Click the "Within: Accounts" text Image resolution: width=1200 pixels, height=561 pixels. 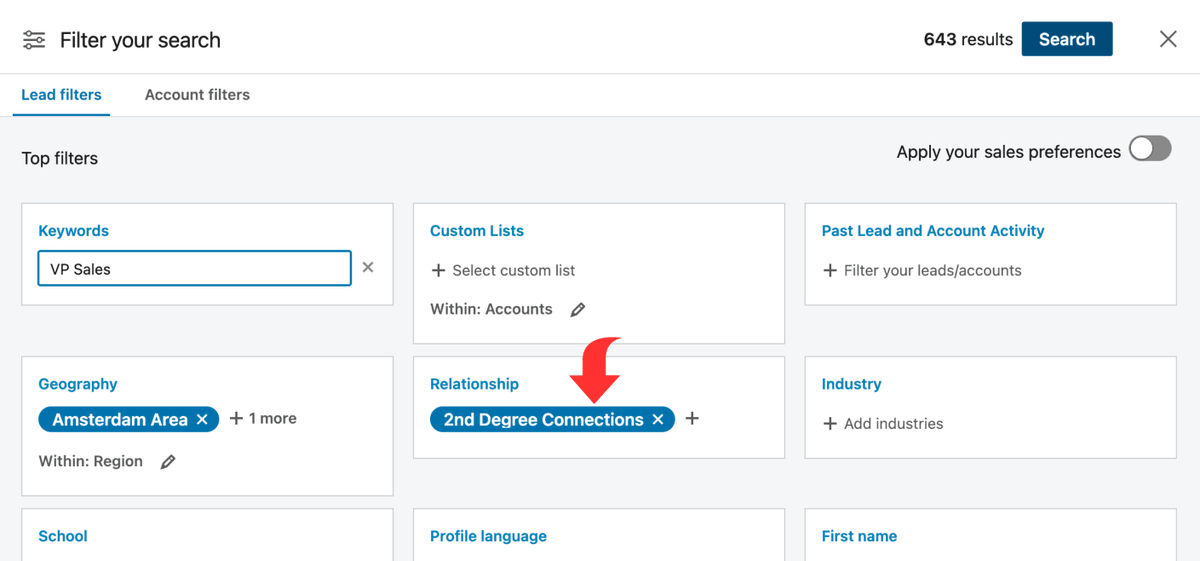(x=491, y=310)
